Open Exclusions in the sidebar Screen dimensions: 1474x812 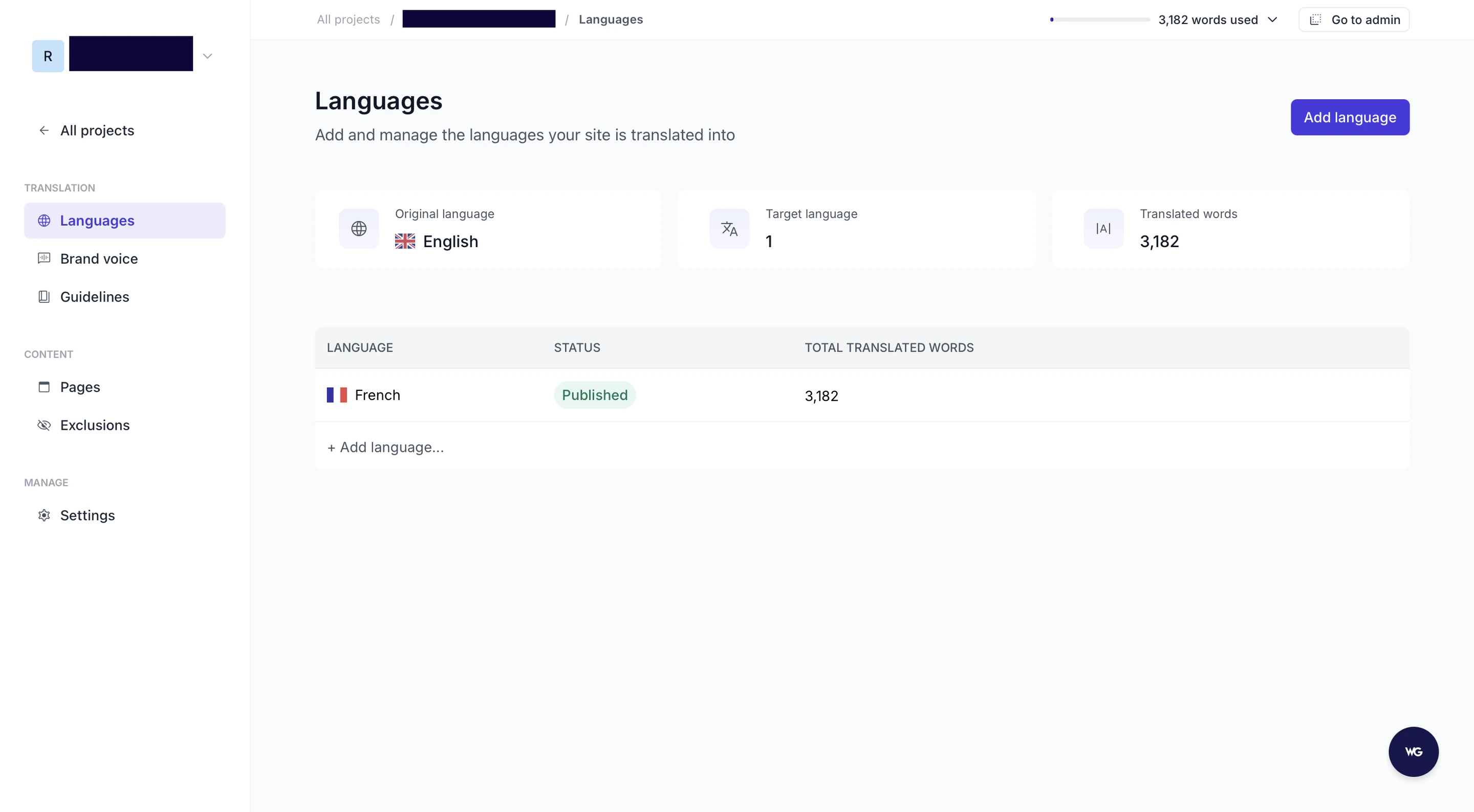(x=125, y=425)
